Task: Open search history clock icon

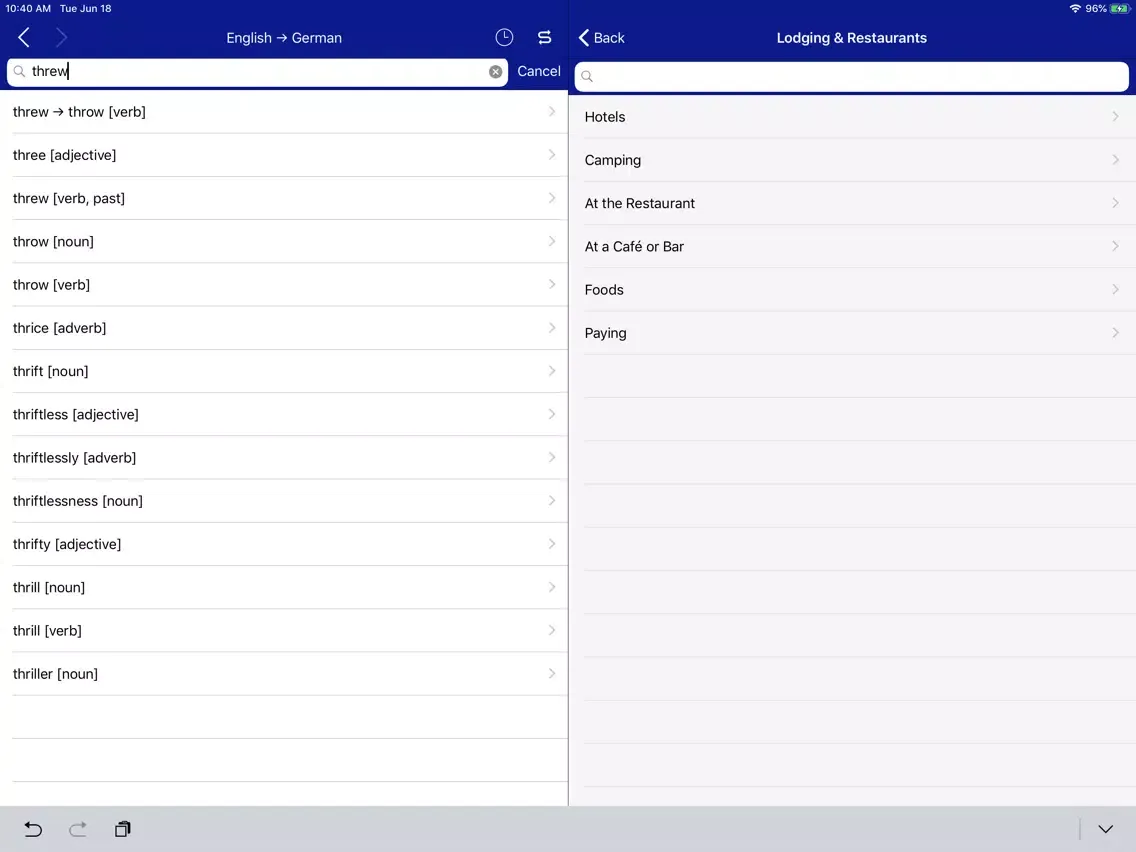Action: pos(504,38)
